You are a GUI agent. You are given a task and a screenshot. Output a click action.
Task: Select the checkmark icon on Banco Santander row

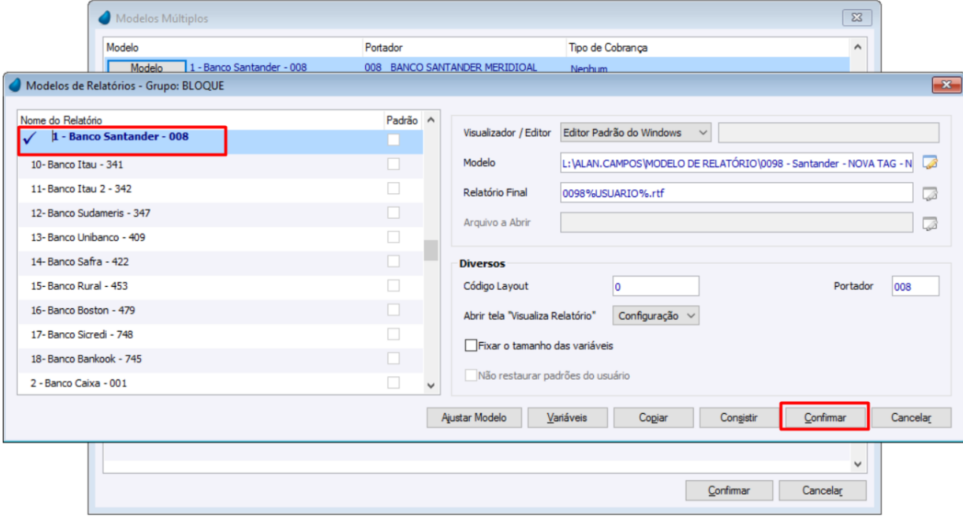pyautogui.click(x=29, y=138)
